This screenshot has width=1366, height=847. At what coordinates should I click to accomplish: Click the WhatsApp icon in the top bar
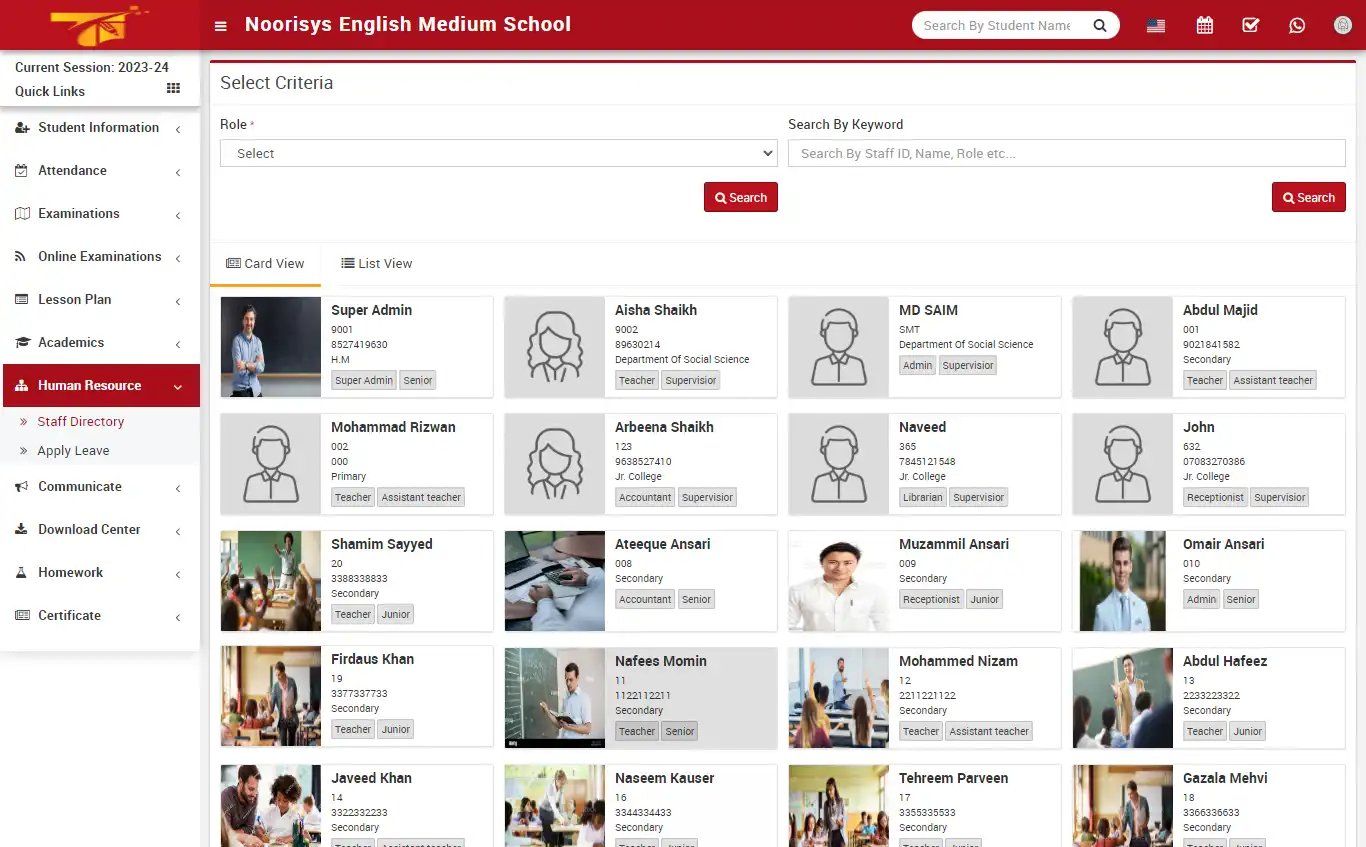[1297, 24]
